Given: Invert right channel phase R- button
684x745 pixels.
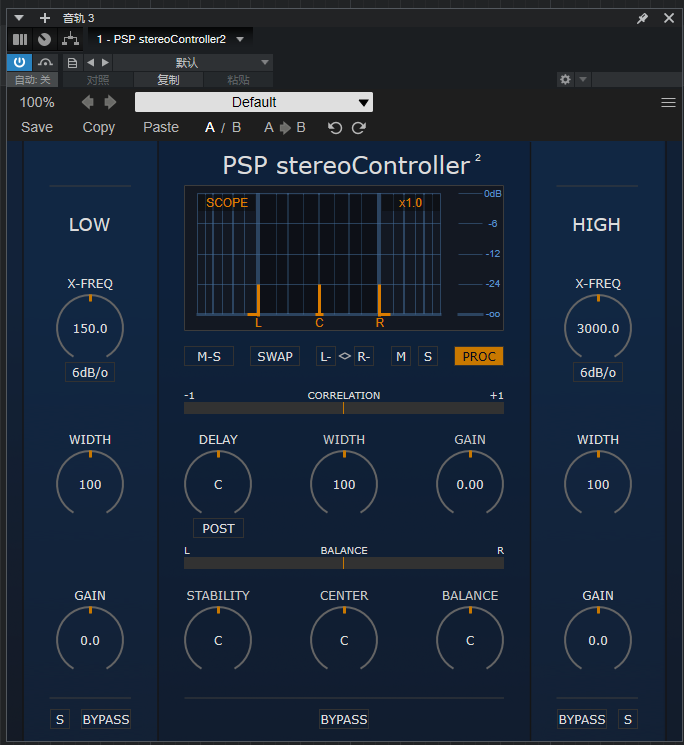Looking at the screenshot, I should [x=364, y=356].
